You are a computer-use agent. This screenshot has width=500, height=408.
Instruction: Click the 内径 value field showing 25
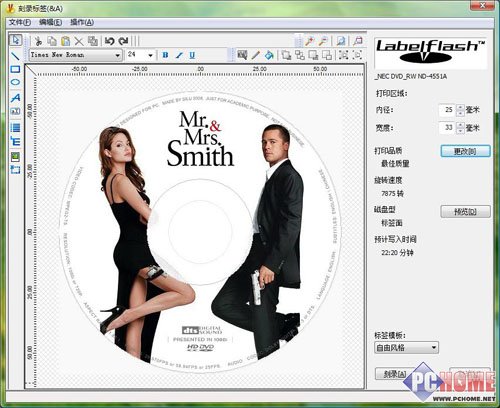click(x=448, y=110)
